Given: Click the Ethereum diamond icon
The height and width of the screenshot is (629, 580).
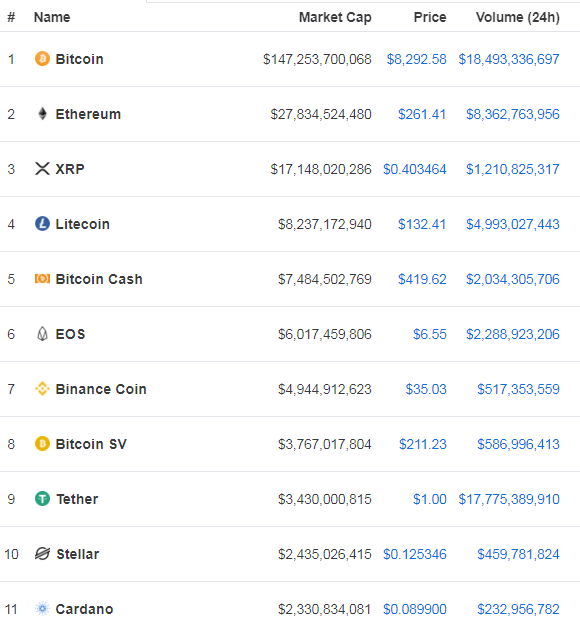Looking at the screenshot, I should coord(42,114).
